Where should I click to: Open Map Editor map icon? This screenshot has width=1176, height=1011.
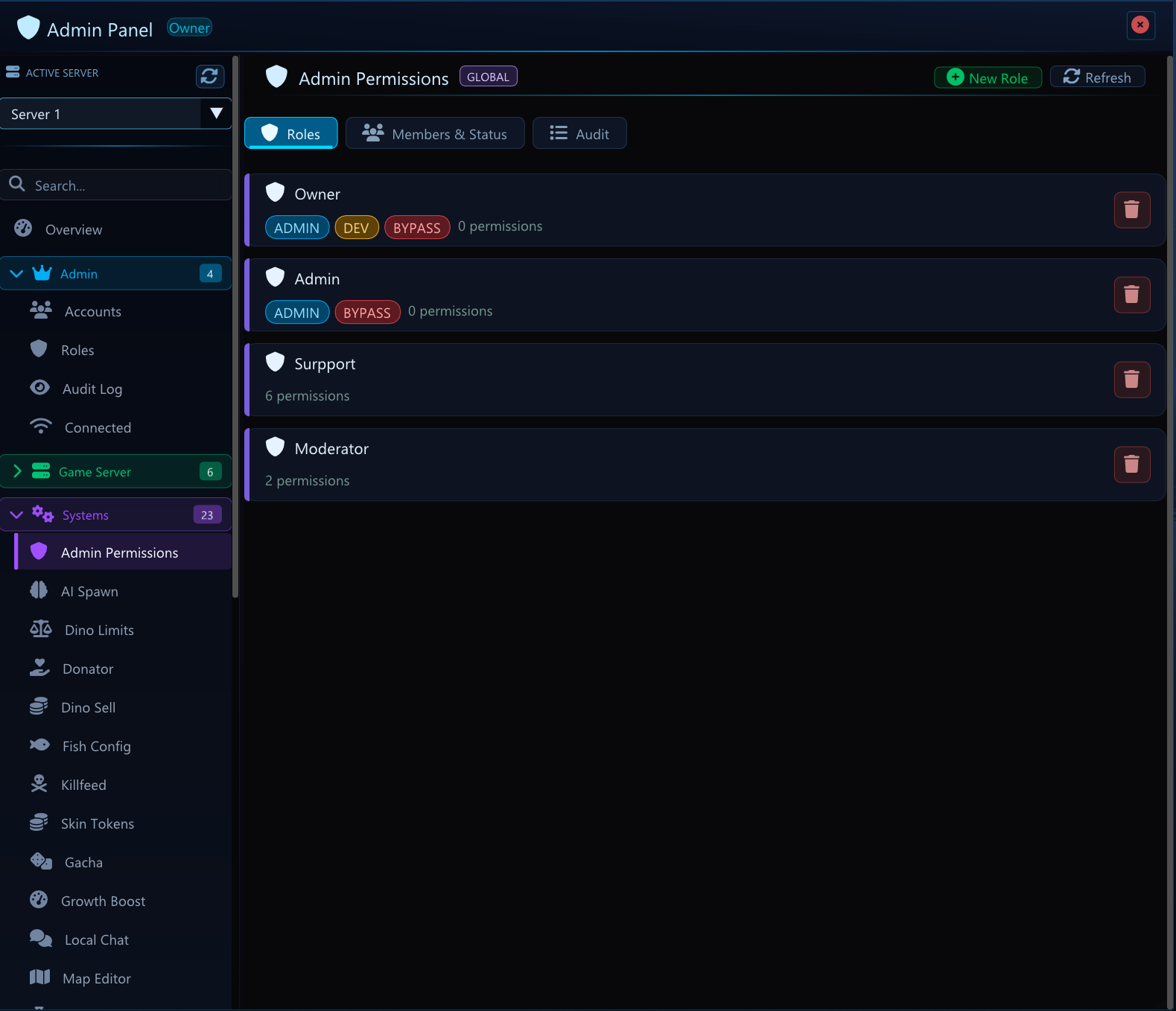(39, 977)
